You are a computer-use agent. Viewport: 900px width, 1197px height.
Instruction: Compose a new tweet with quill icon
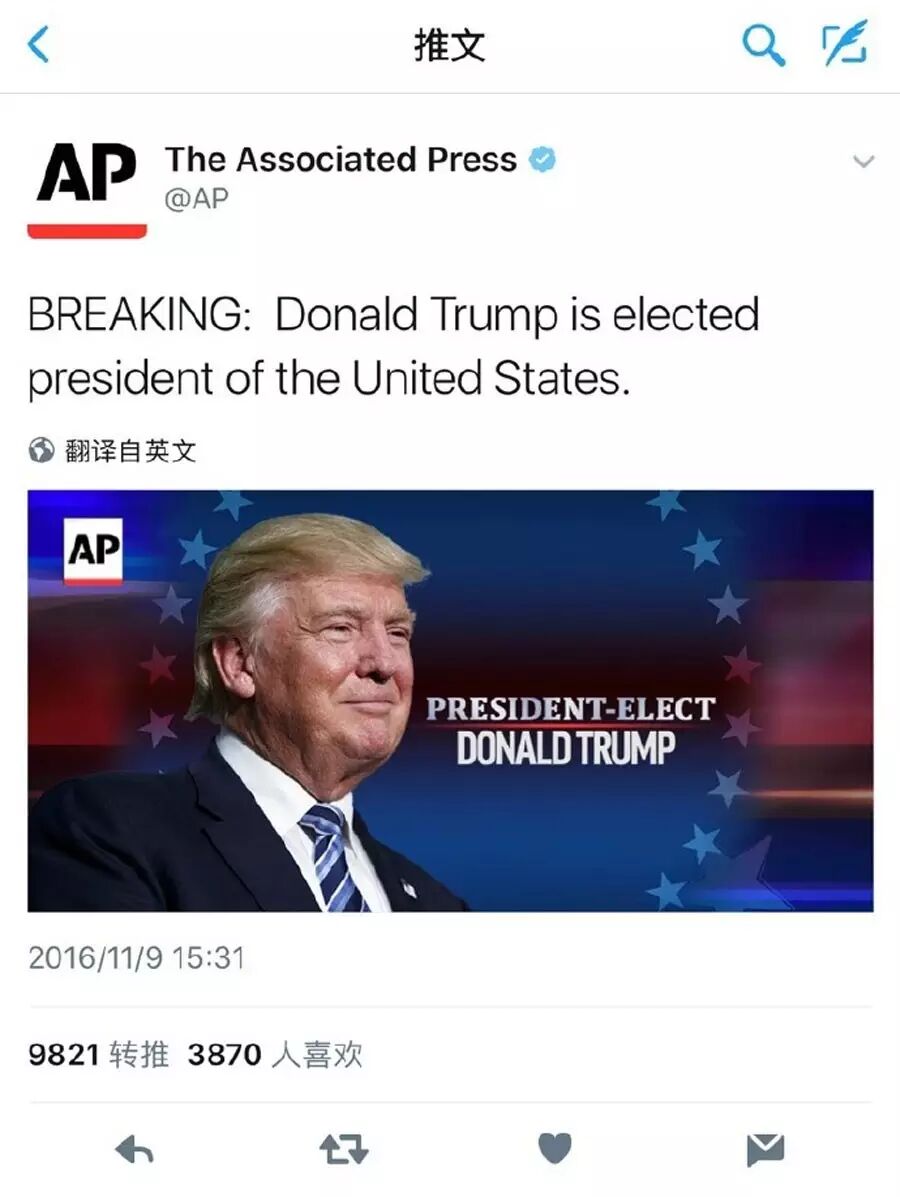pyautogui.click(x=844, y=44)
